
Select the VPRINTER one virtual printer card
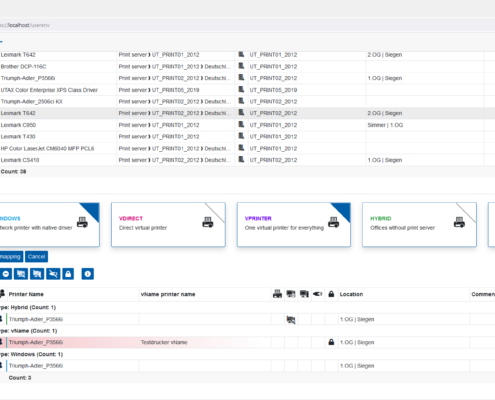click(294, 225)
